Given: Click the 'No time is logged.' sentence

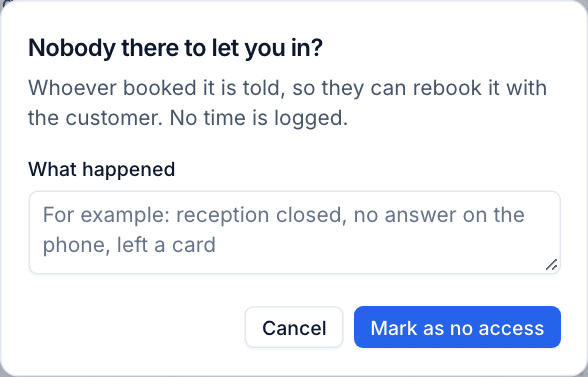Looking at the screenshot, I should [259, 118].
